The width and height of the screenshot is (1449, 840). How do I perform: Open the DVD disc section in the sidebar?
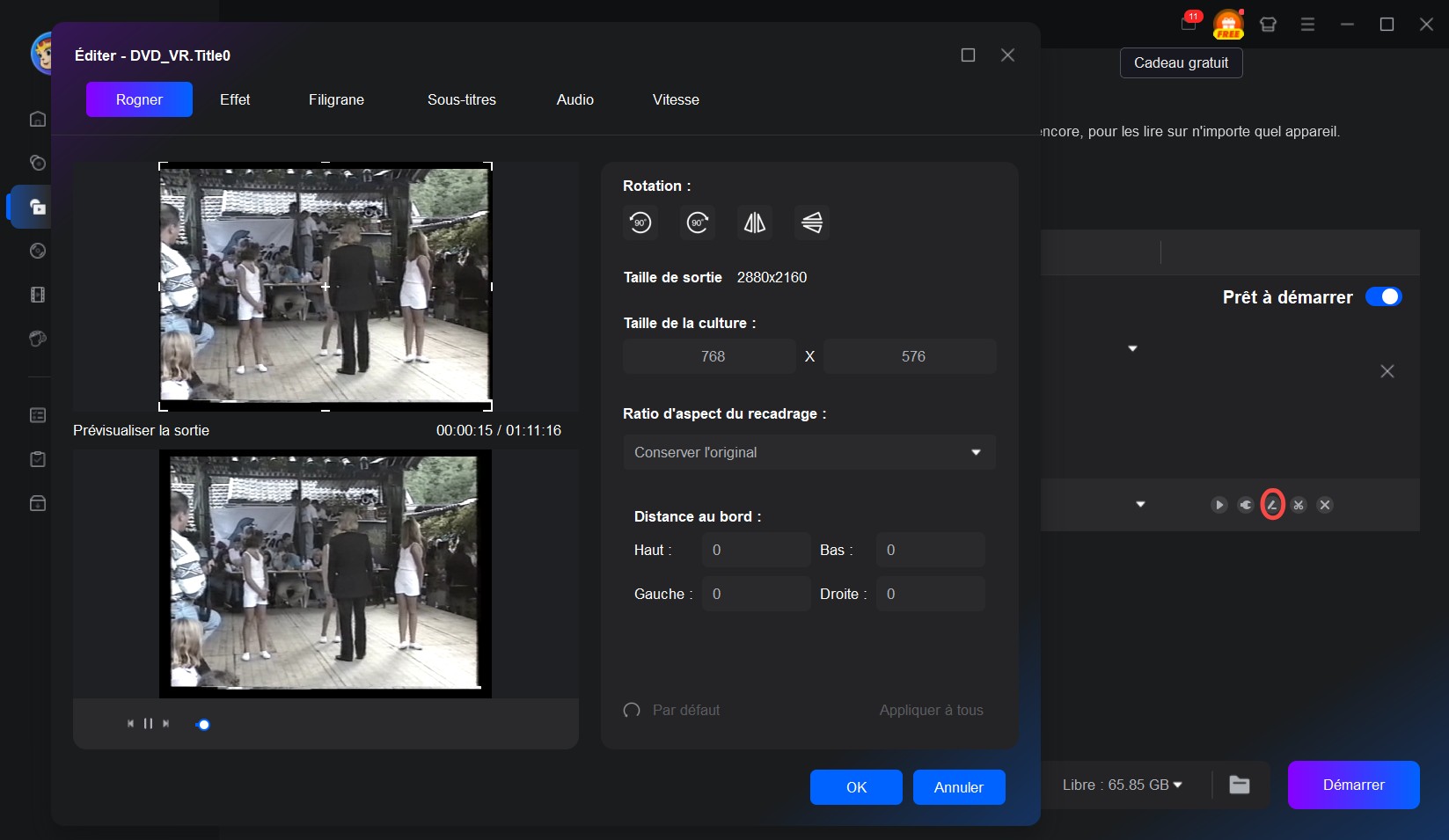(38, 252)
